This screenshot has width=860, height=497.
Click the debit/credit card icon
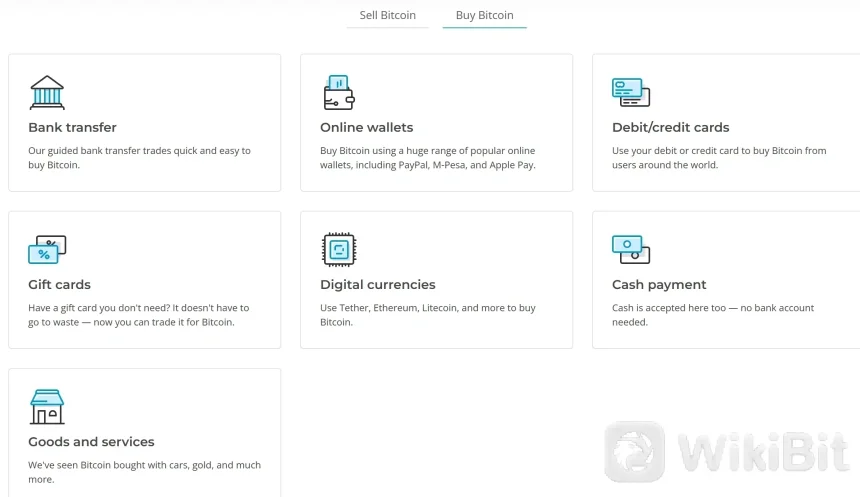pyautogui.click(x=631, y=92)
